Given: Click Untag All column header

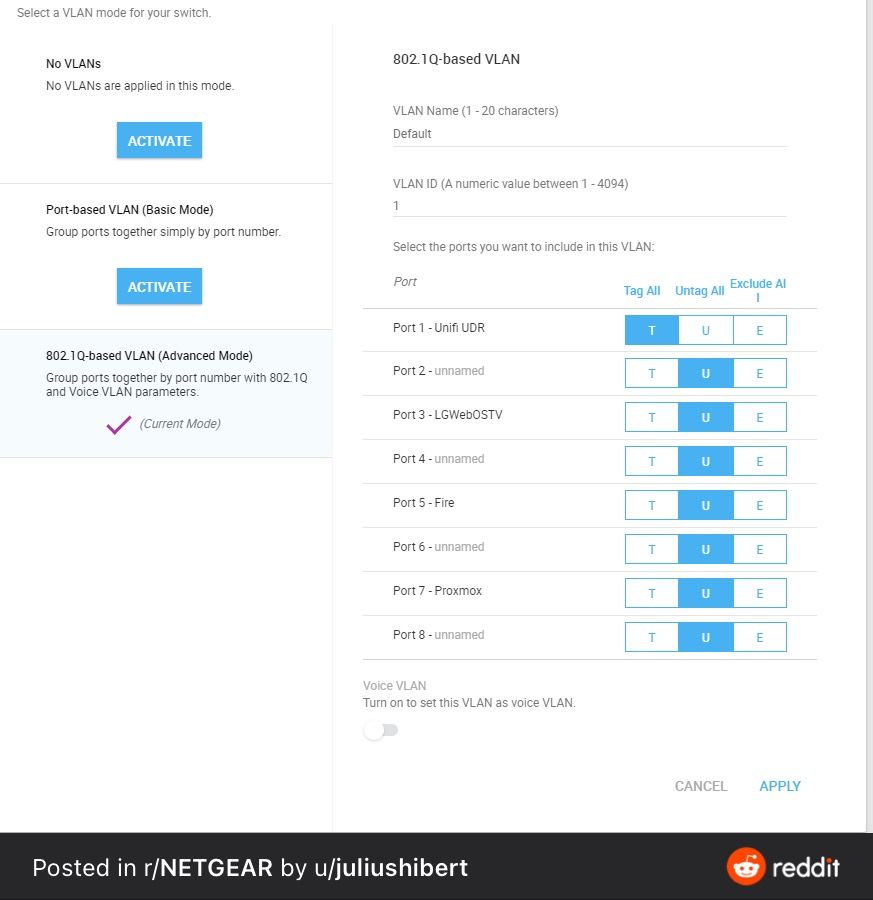Looking at the screenshot, I should click(x=700, y=291).
